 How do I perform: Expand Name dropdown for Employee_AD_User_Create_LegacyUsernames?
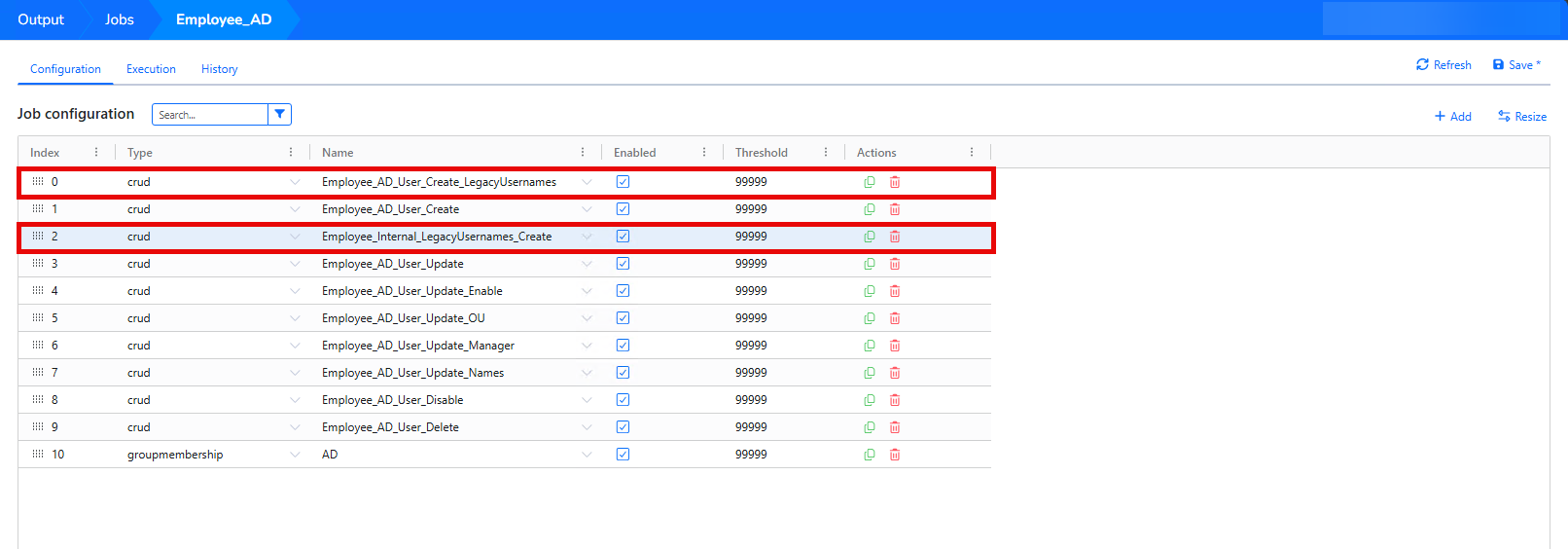[x=587, y=182]
